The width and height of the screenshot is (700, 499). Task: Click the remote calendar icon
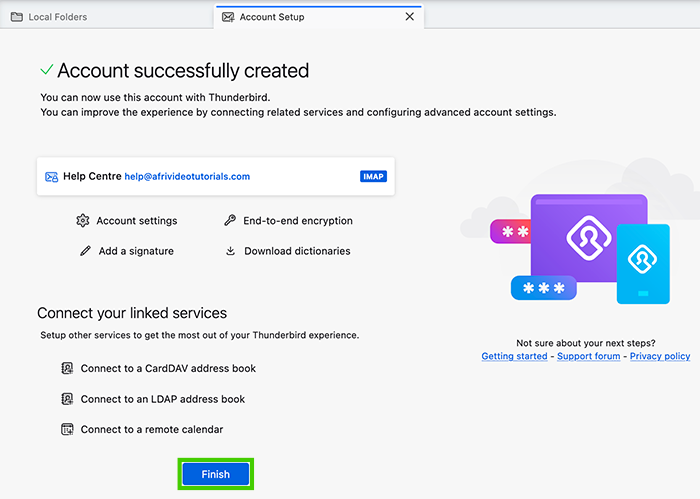tap(67, 429)
